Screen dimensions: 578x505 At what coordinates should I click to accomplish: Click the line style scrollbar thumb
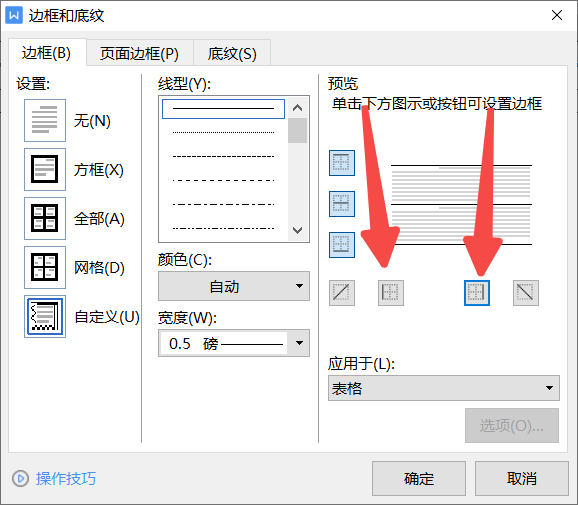(x=297, y=130)
